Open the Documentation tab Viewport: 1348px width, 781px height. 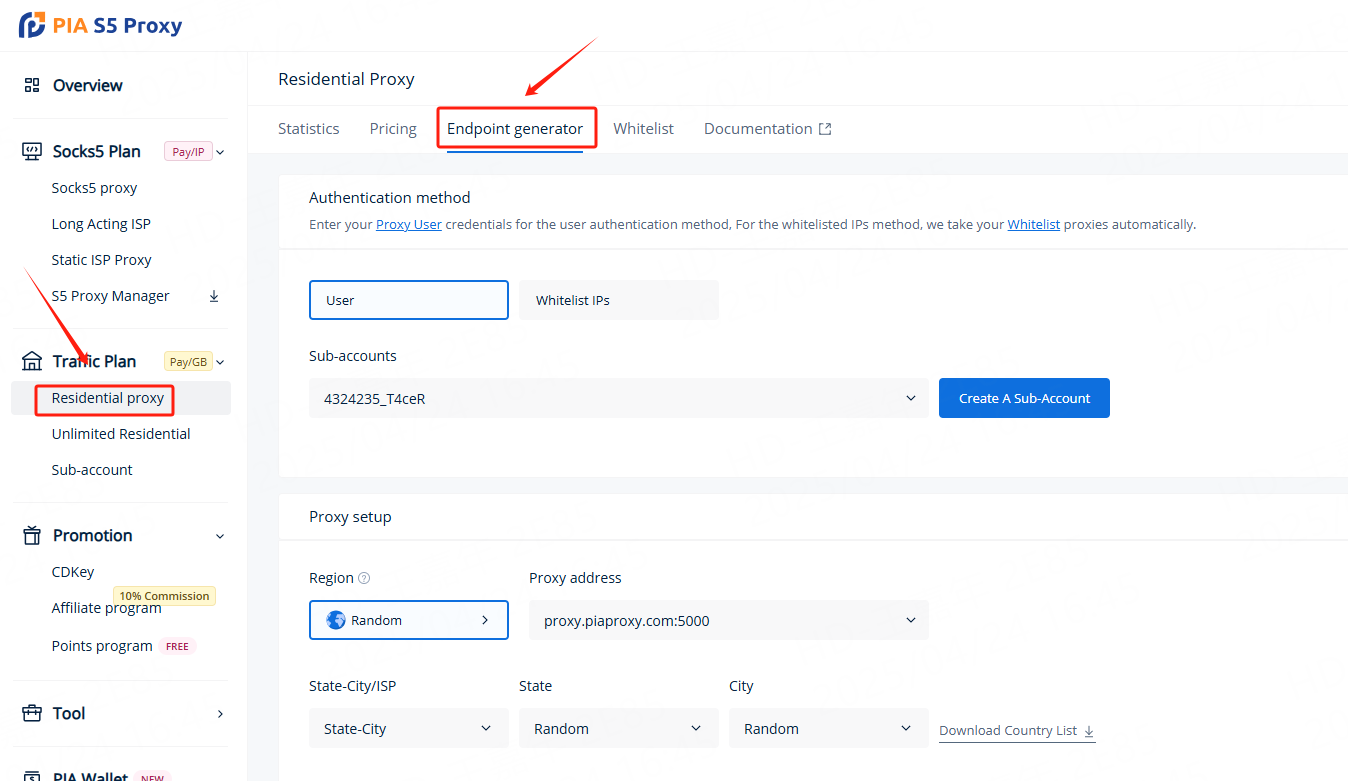[768, 129]
